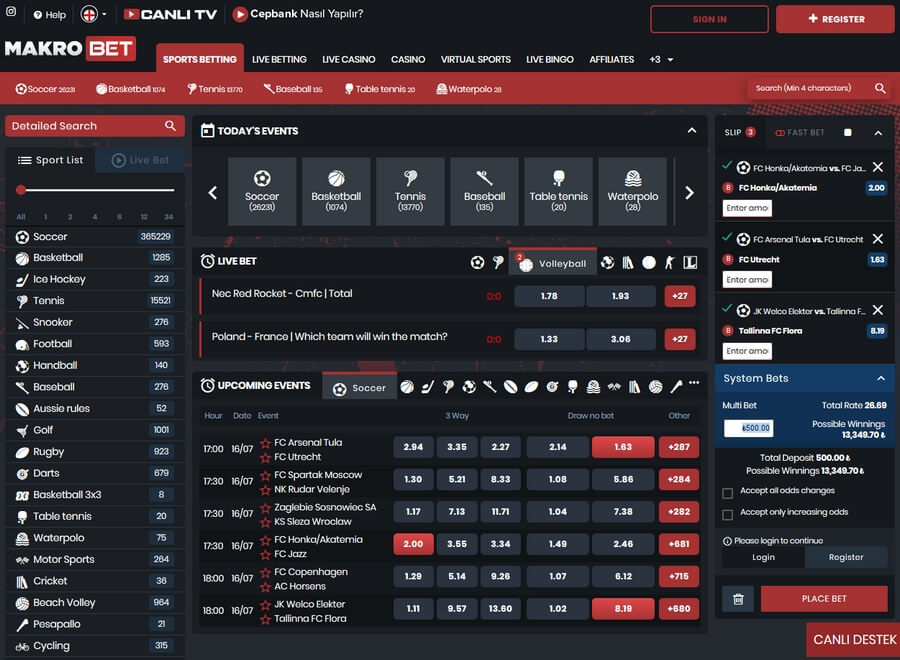This screenshot has width=900, height=660.
Task: Click the MakroBet logo
Action: coord(70,49)
